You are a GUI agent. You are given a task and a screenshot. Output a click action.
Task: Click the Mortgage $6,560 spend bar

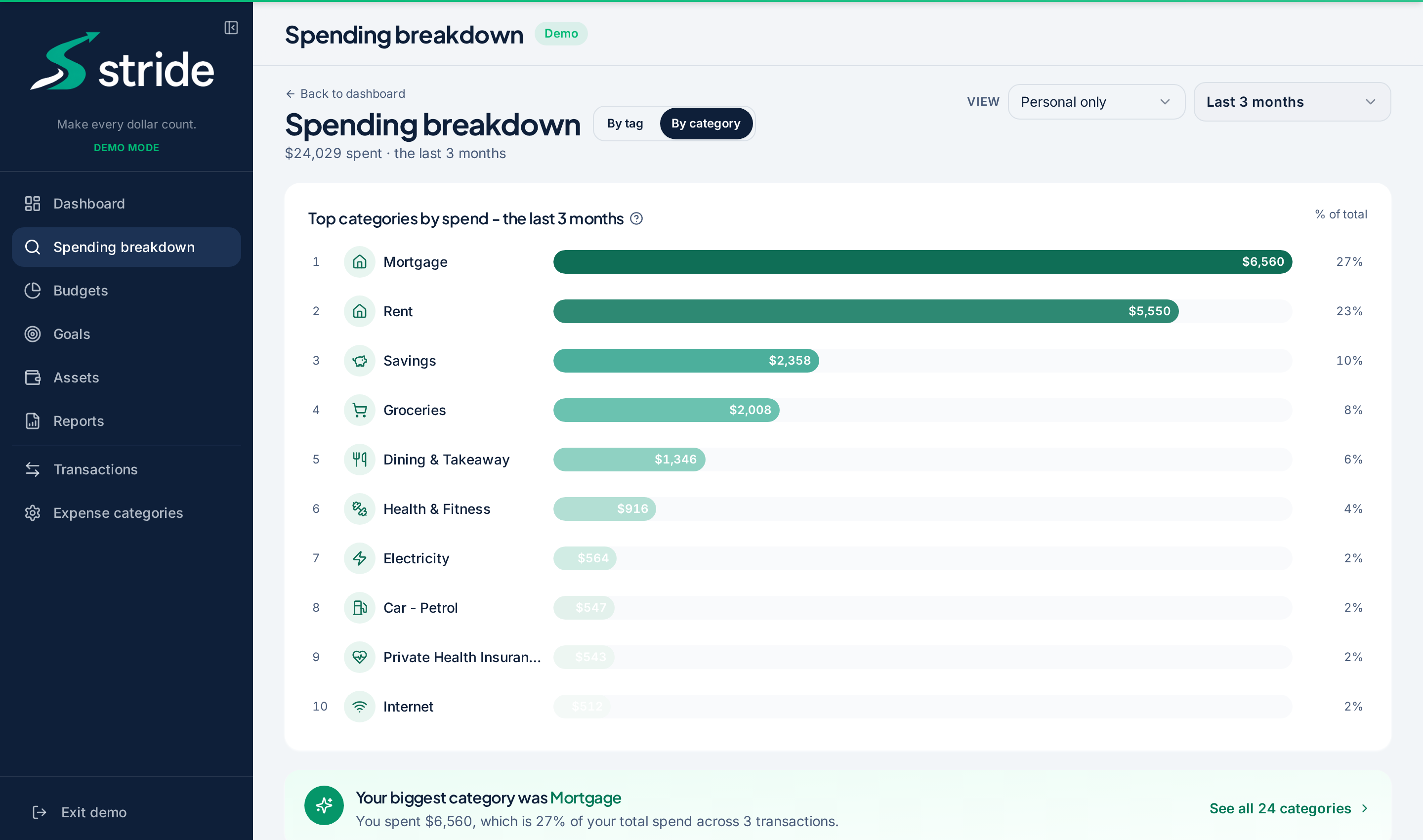pos(922,262)
